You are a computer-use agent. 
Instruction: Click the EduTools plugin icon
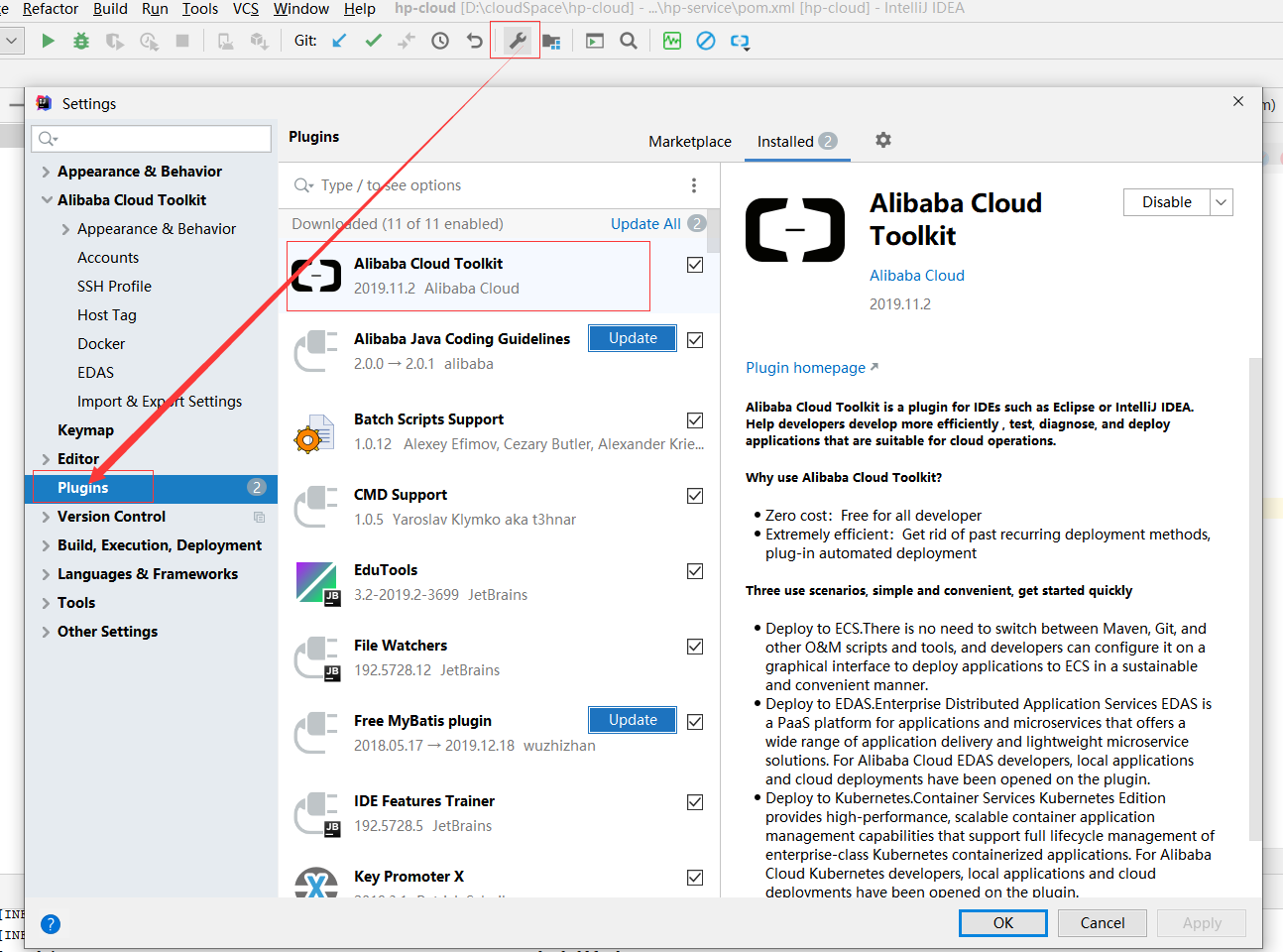tap(317, 583)
